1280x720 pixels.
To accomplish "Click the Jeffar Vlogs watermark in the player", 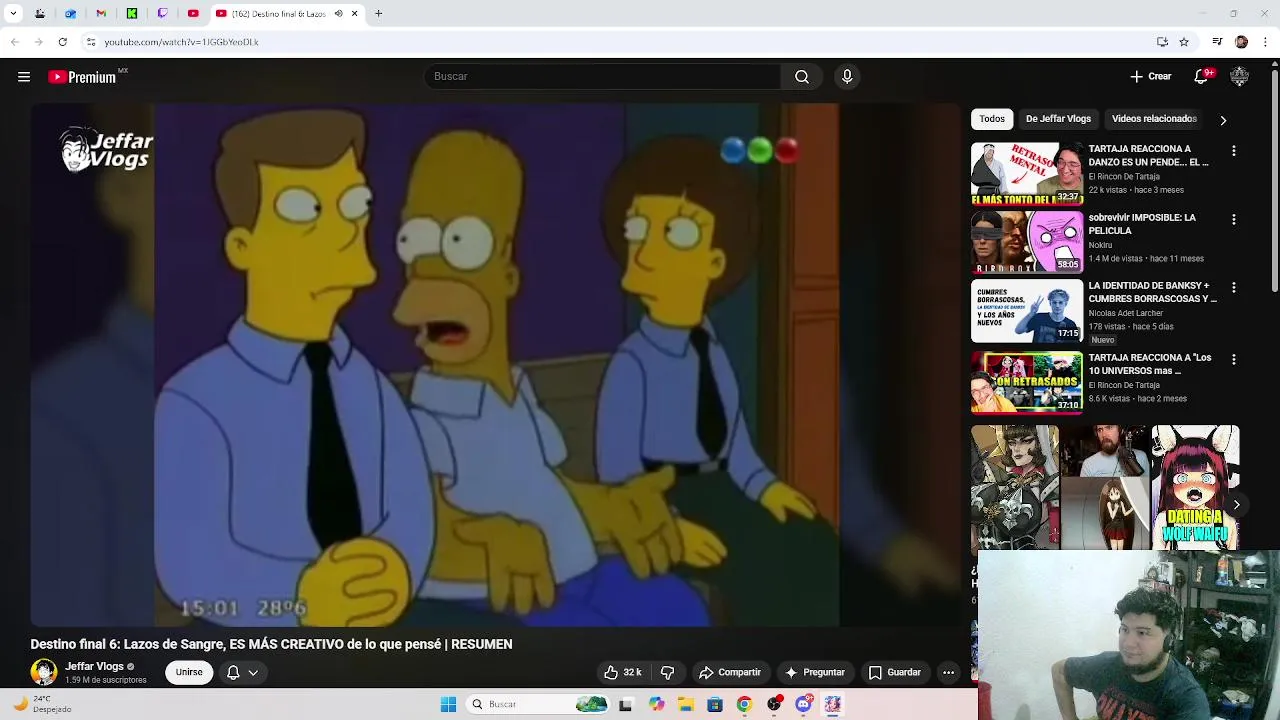I will tap(106, 152).
